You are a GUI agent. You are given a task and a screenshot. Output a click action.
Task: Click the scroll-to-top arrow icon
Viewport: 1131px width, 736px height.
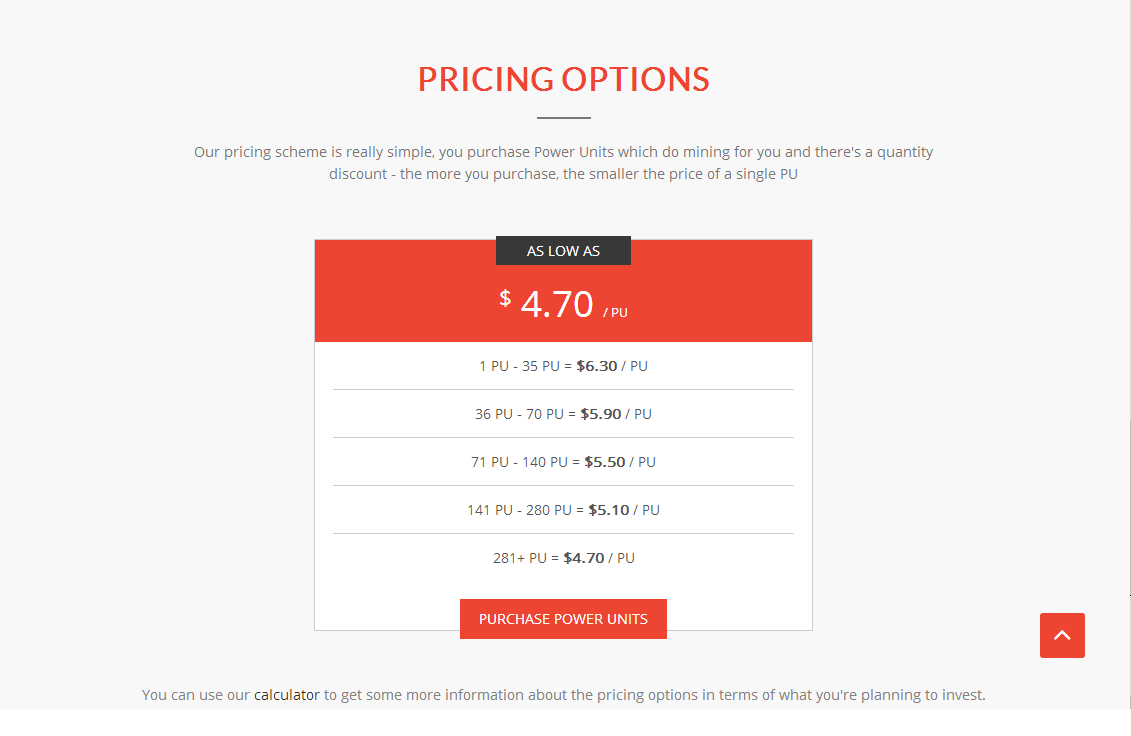[1062, 635]
